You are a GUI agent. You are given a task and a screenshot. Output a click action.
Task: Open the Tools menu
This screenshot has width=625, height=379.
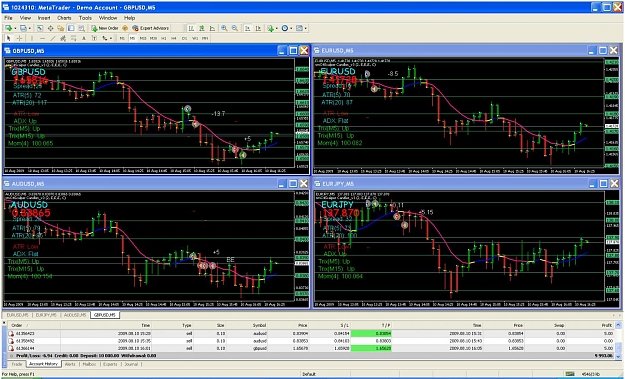[x=85, y=18]
